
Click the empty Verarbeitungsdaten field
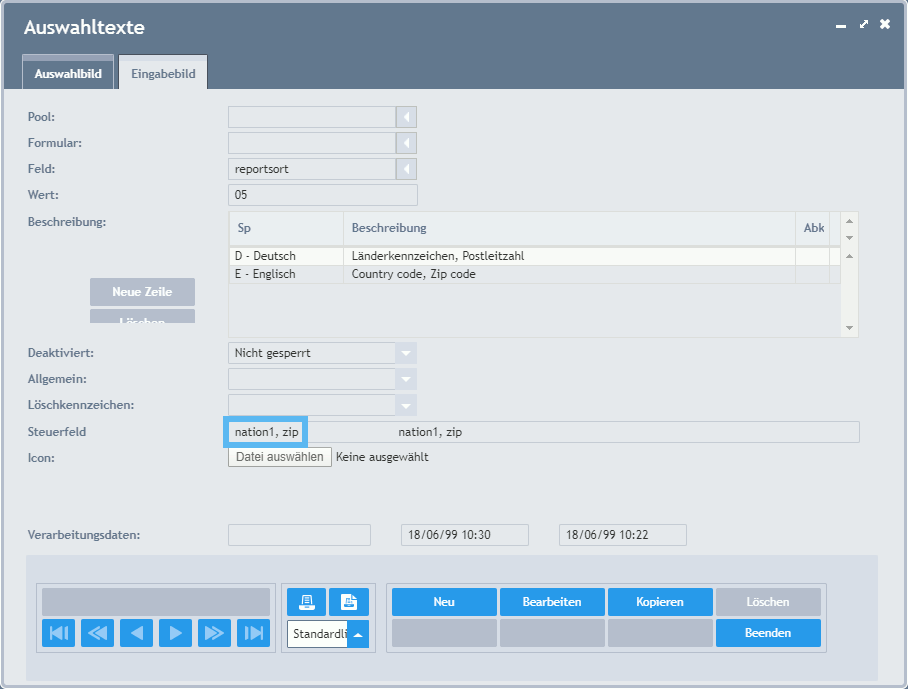point(299,535)
